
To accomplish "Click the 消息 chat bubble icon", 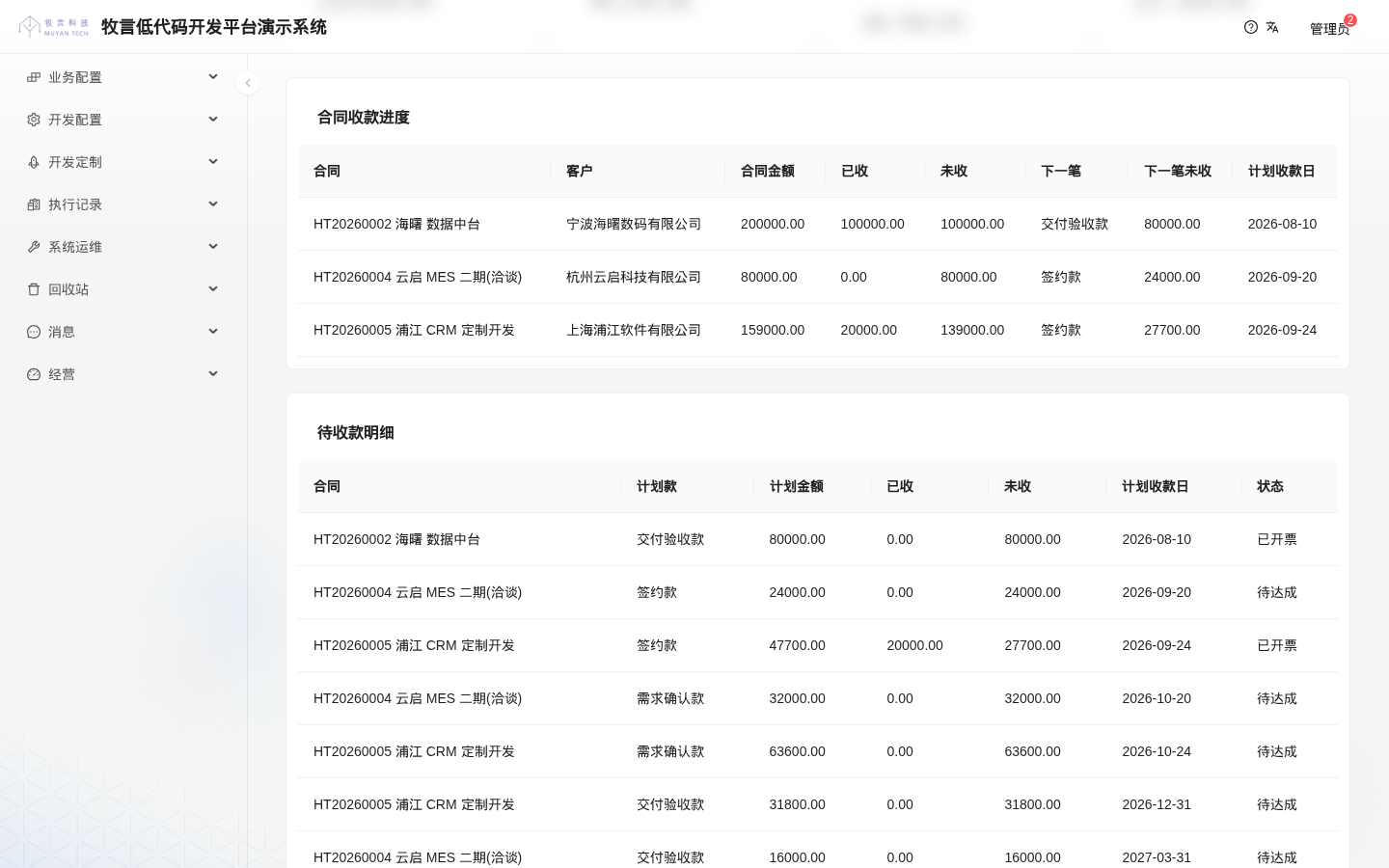I will pyautogui.click(x=34, y=332).
